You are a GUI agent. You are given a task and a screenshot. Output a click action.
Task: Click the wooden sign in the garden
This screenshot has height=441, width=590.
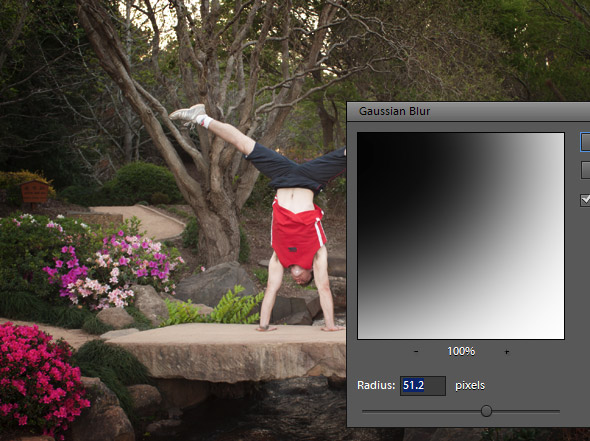34,192
